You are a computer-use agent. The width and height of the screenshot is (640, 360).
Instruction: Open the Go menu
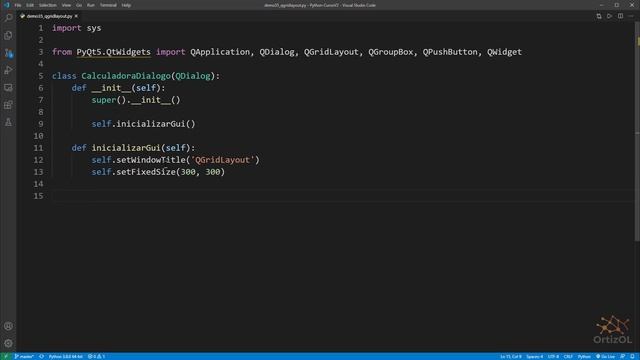tap(79, 5)
